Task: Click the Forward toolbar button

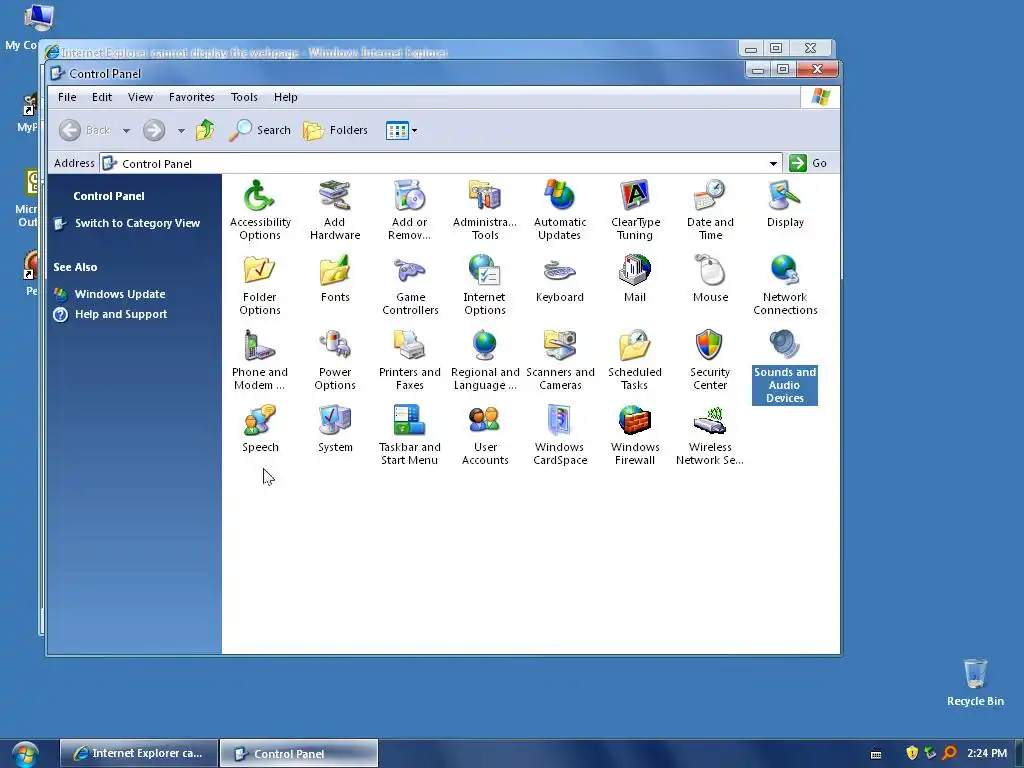Action: coord(154,130)
